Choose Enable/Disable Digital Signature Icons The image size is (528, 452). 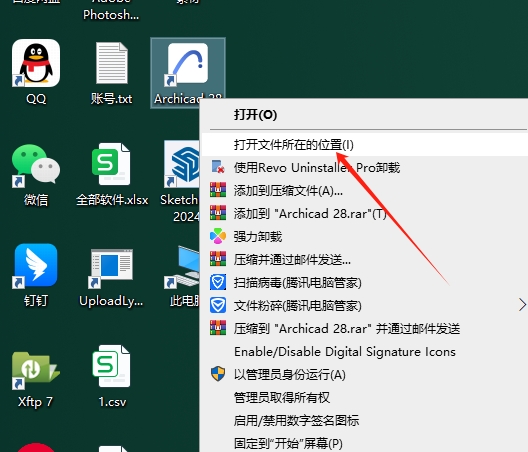[x=364, y=351]
